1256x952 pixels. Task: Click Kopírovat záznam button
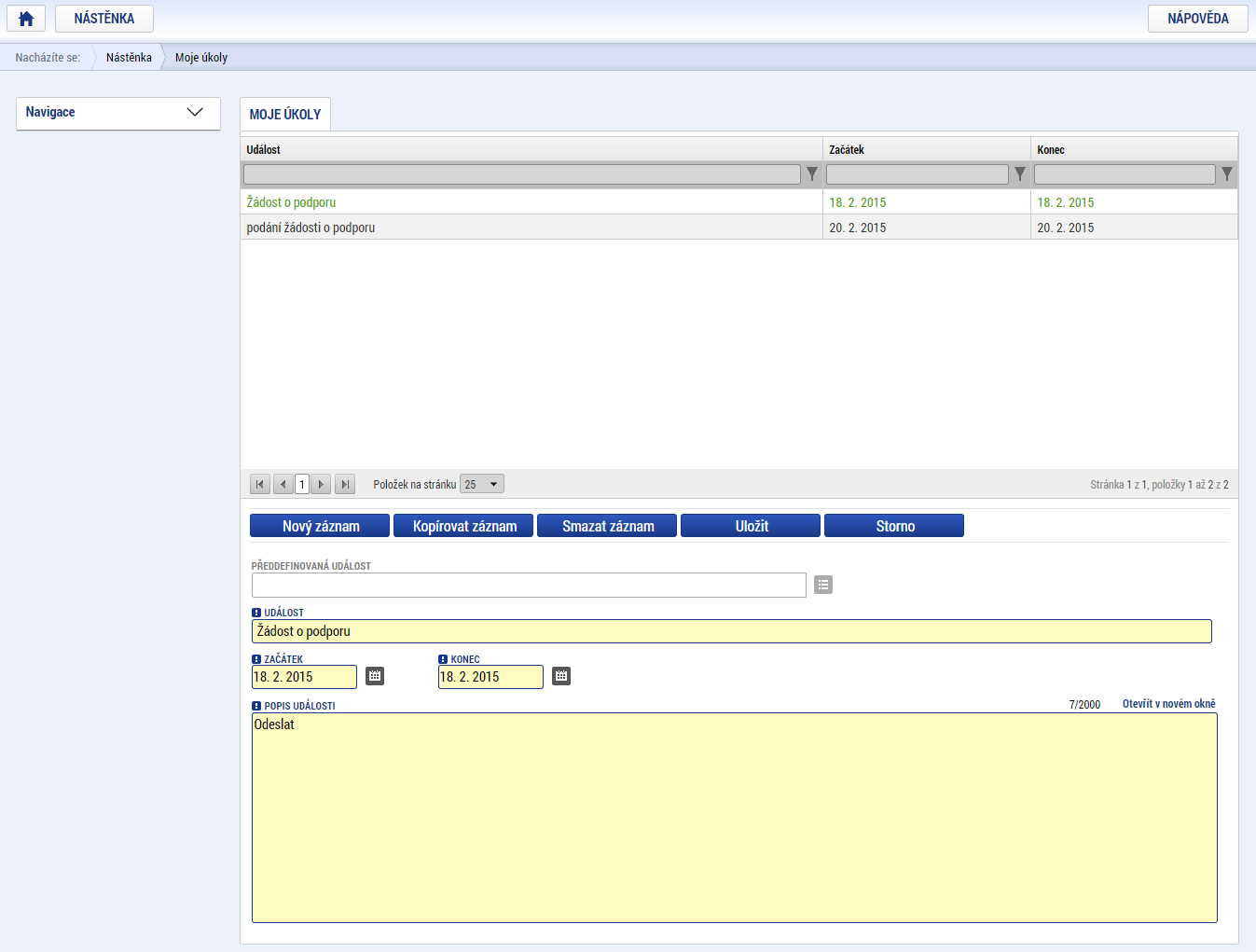point(464,526)
